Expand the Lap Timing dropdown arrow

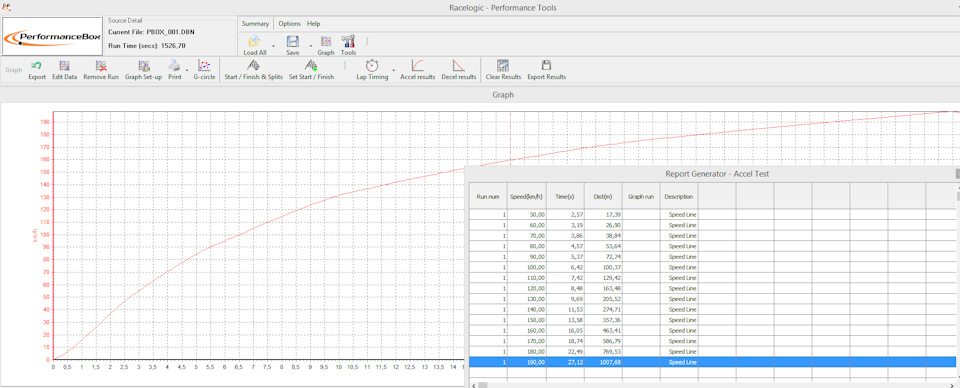click(x=394, y=69)
